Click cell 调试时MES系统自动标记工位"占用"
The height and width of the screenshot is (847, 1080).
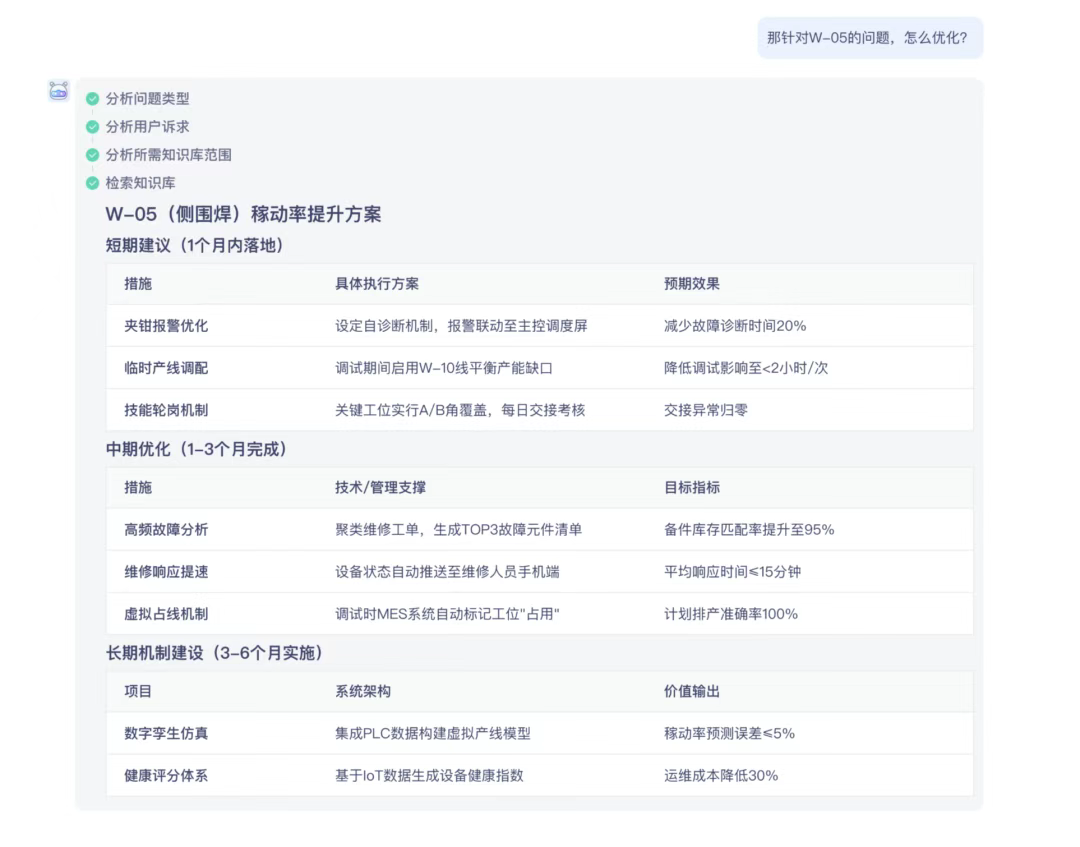(x=447, y=614)
